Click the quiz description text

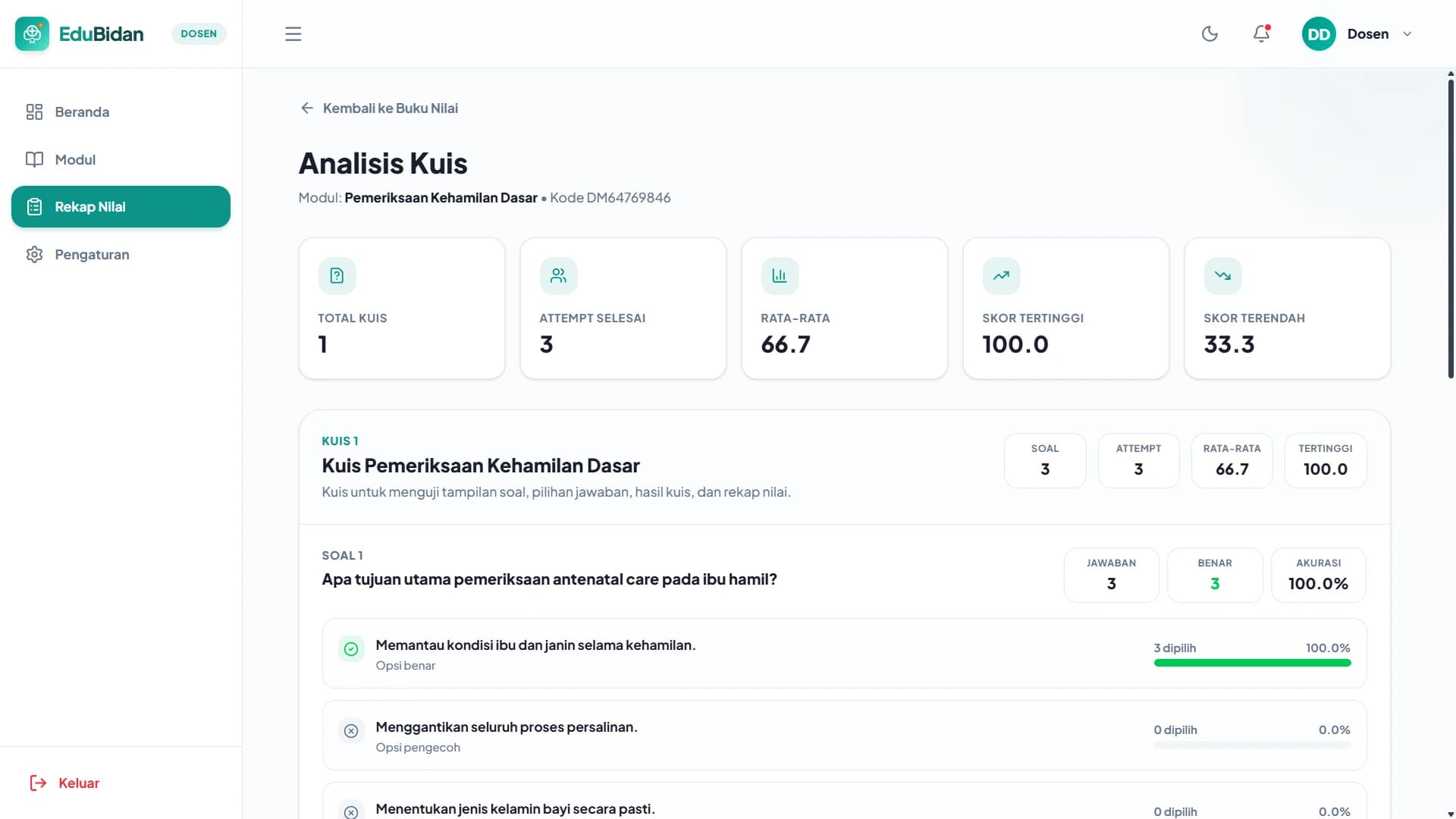(556, 492)
